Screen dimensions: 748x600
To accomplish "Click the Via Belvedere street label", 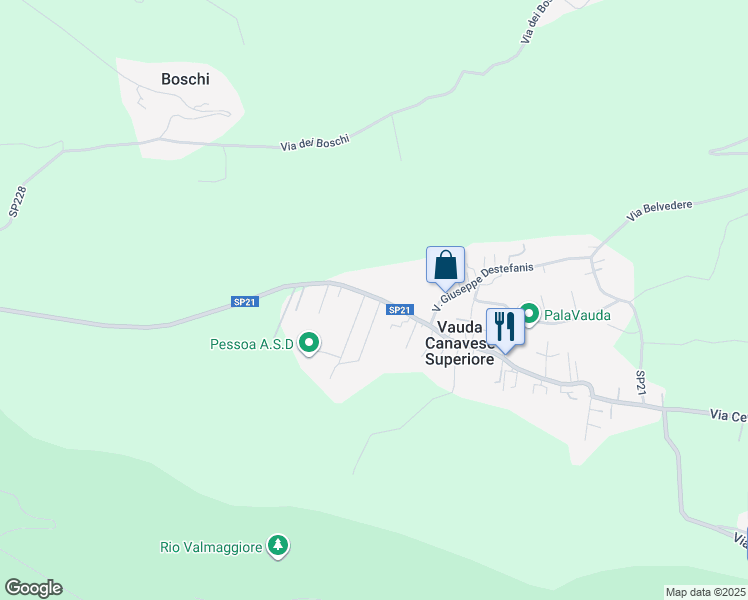I will (659, 211).
